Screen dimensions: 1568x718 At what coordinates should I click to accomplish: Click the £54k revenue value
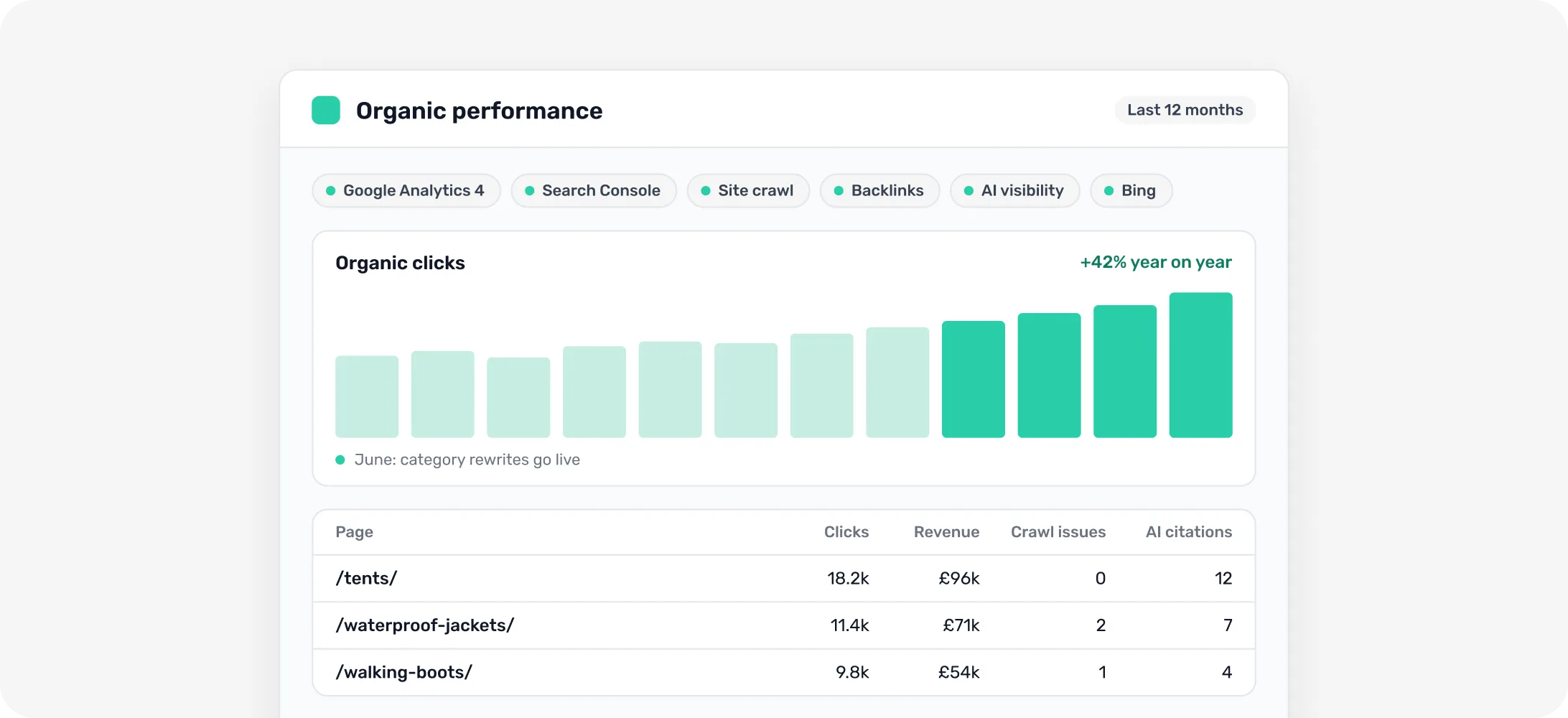(959, 672)
